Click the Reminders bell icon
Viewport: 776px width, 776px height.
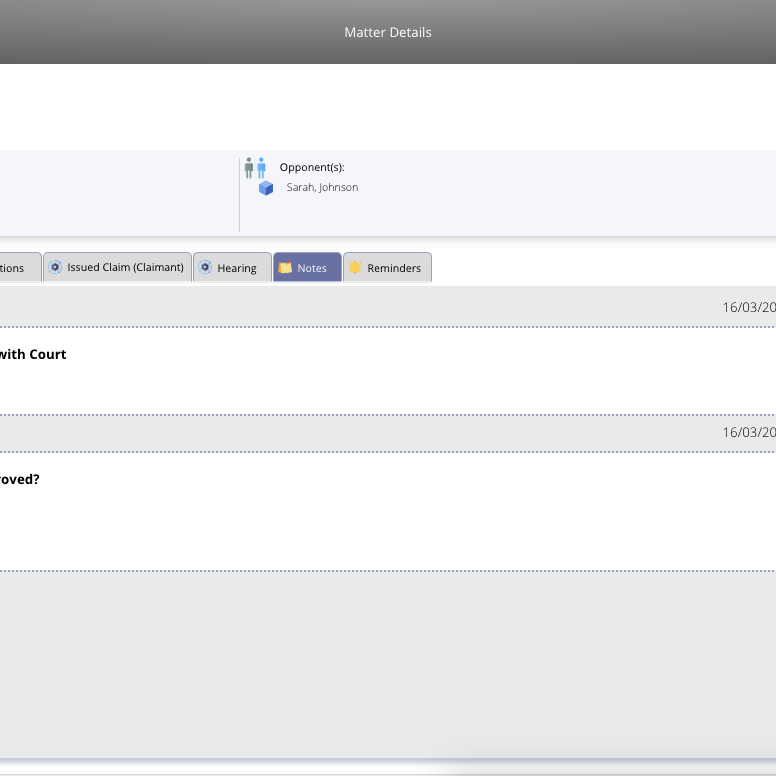tap(355, 267)
